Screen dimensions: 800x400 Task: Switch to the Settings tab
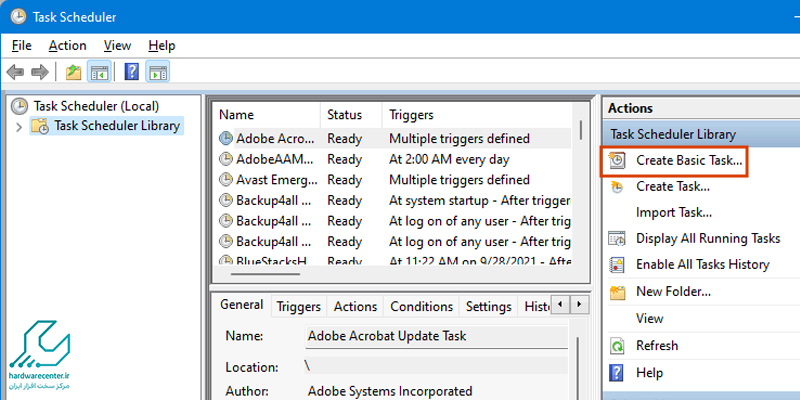tap(488, 307)
